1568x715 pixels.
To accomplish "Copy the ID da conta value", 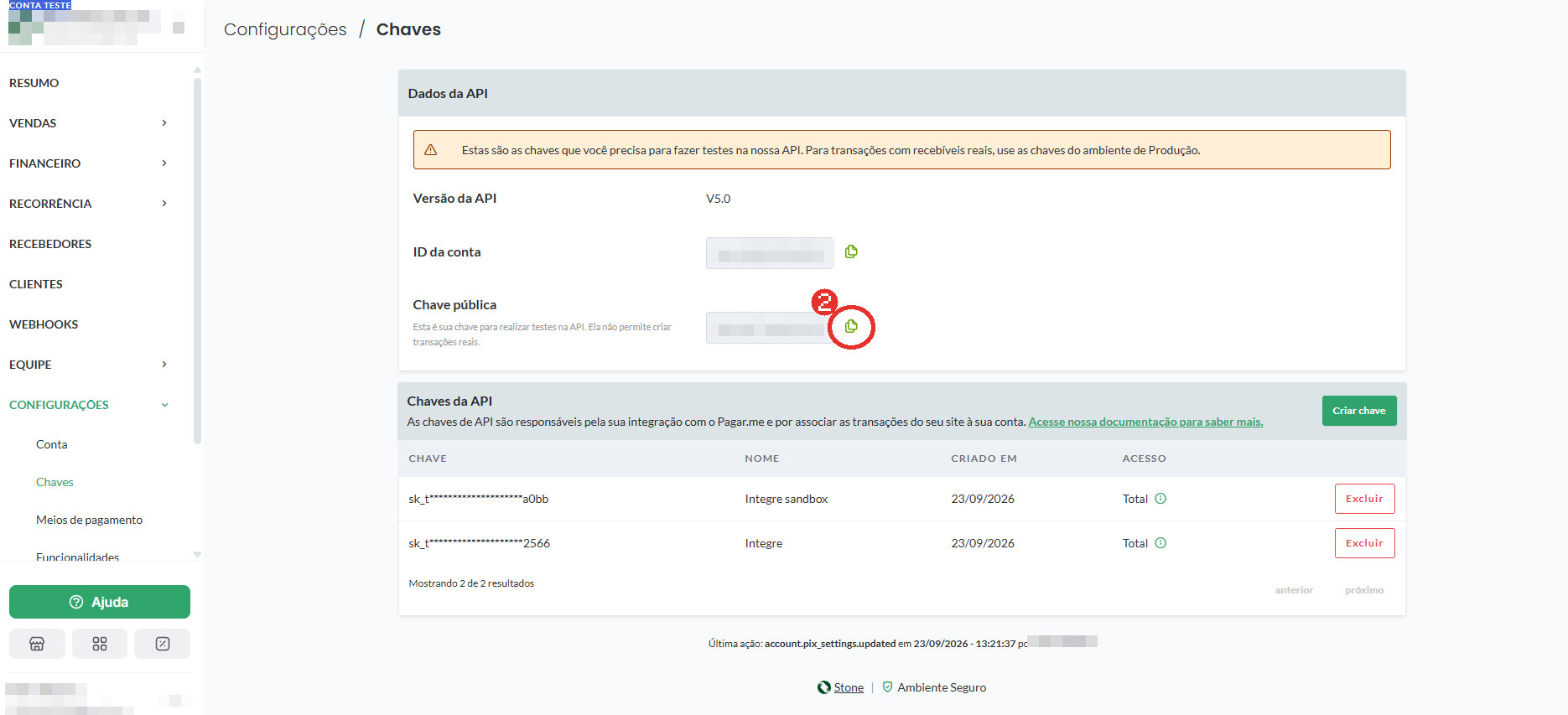I will [x=851, y=251].
